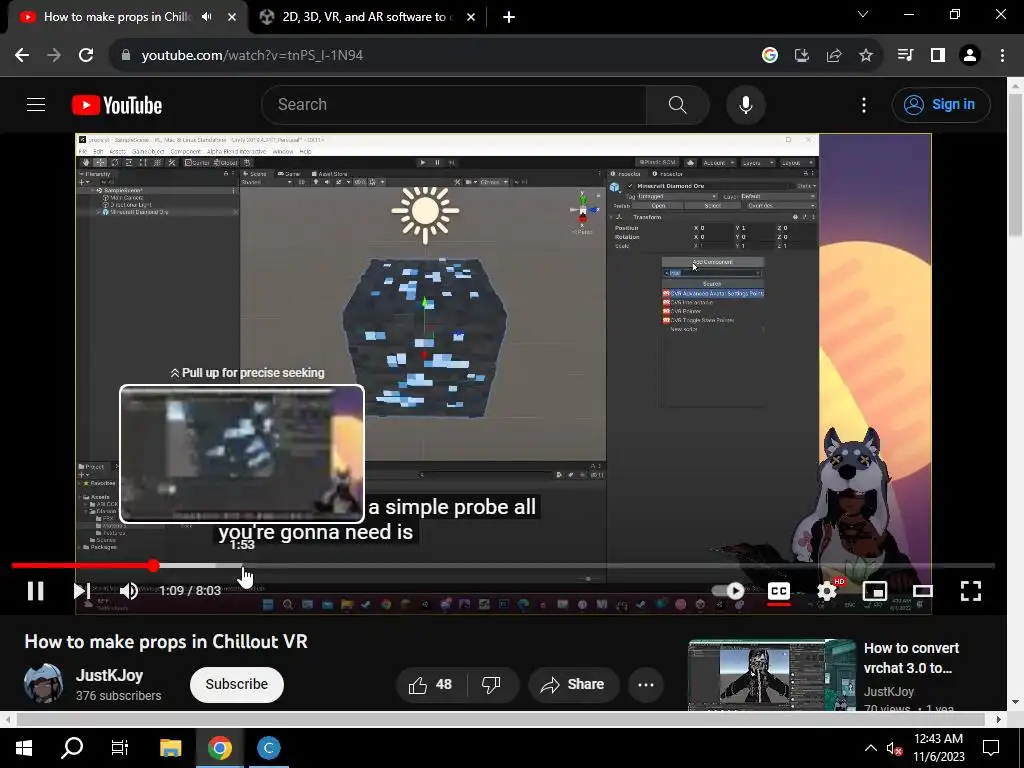Click the search magnifier button
This screenshot has height=768, width=1024.
[677, 104]
